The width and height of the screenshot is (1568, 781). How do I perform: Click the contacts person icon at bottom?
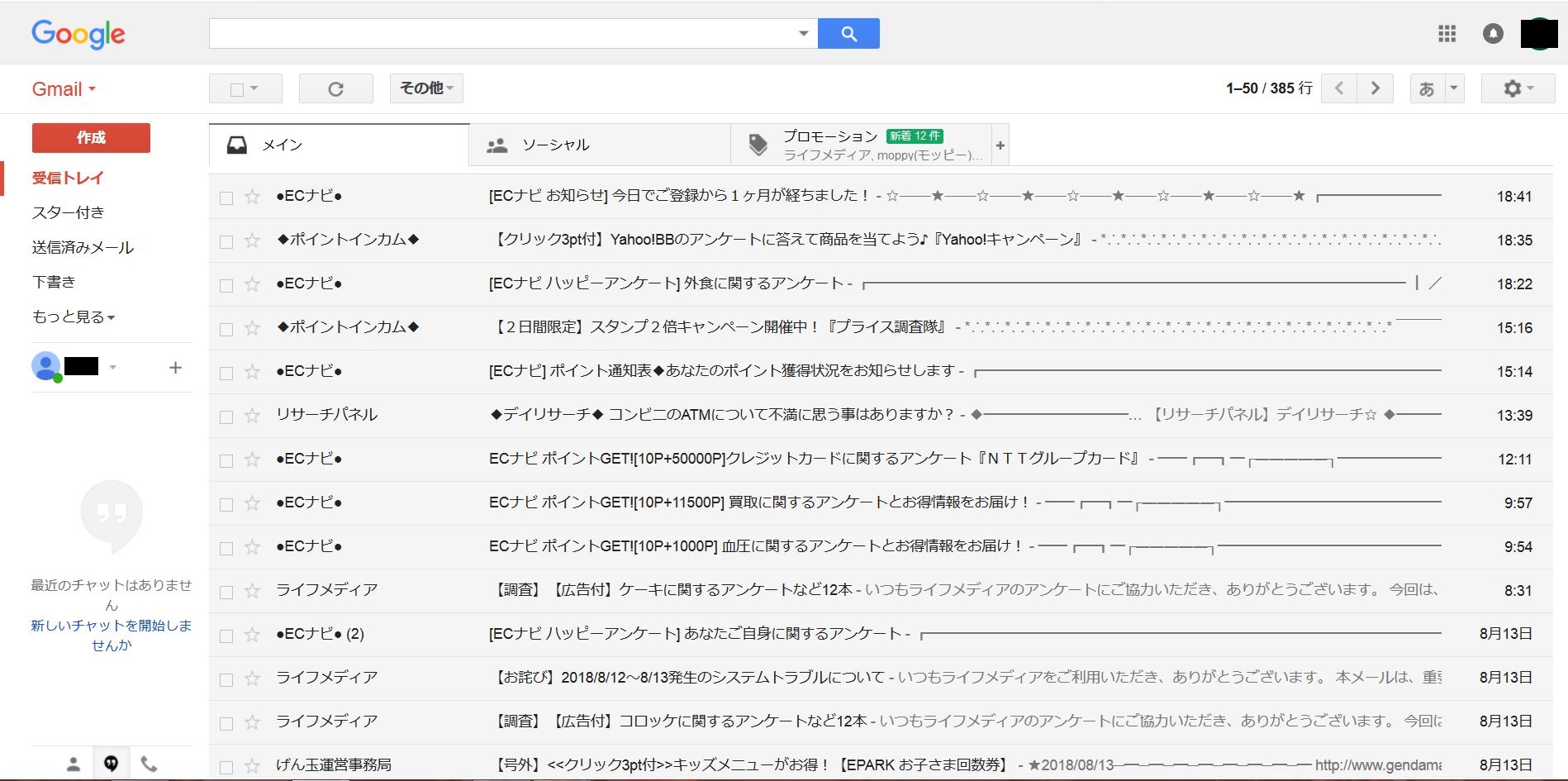coord(74,764)
